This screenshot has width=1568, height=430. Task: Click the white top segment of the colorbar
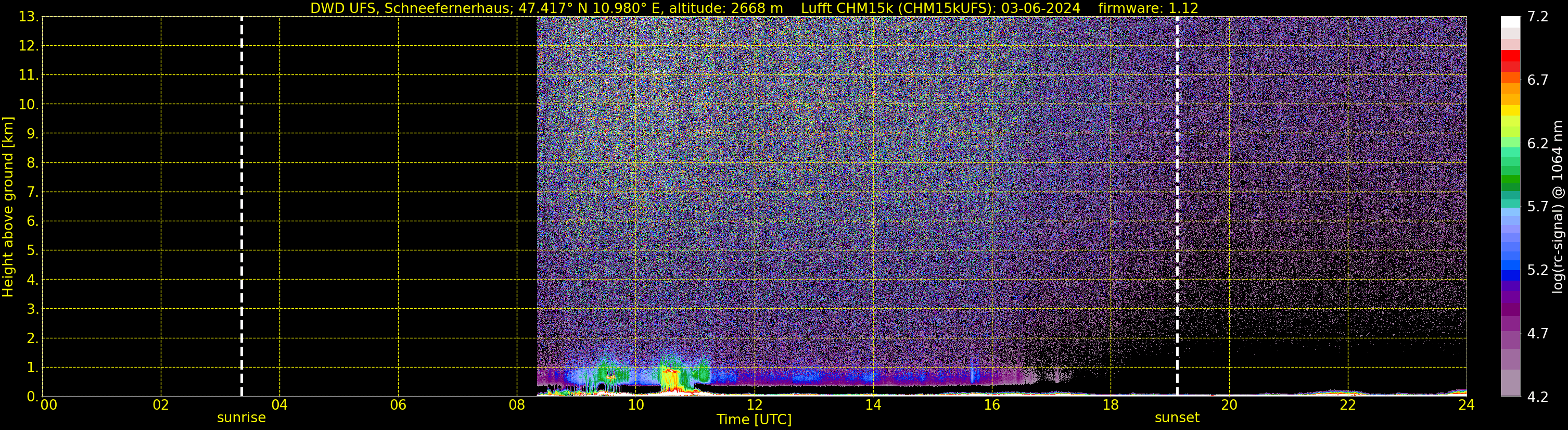(1510, 22)
